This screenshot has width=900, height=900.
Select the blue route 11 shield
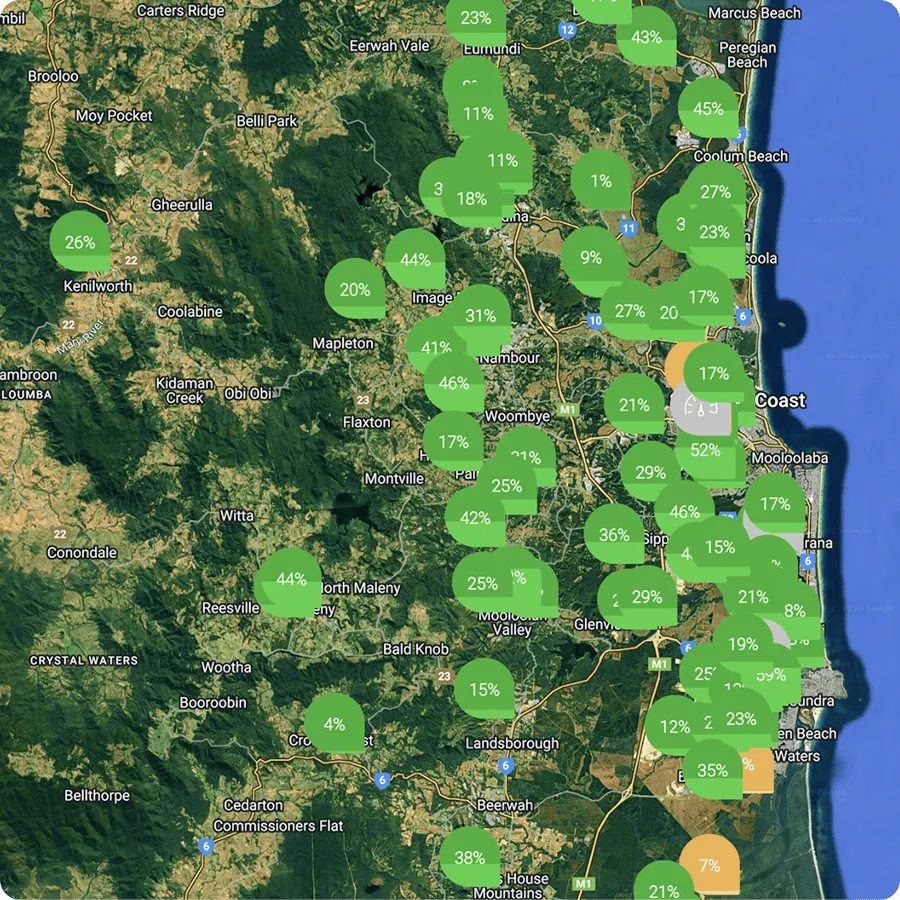629,229
